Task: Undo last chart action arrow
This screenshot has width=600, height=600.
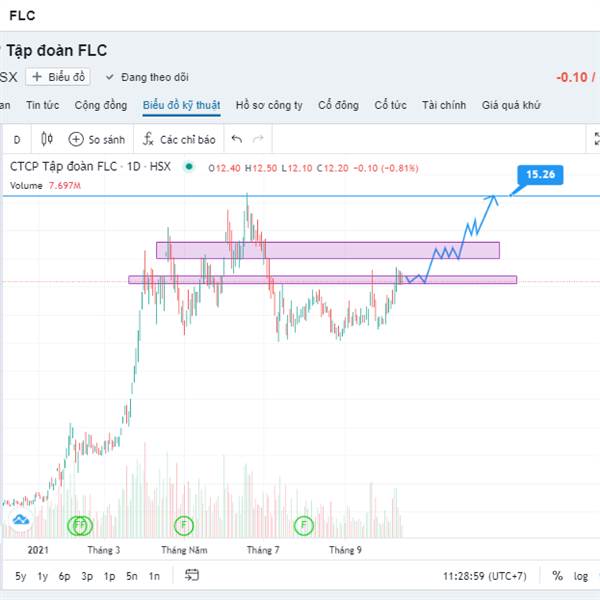Action: tap(237, 139)
